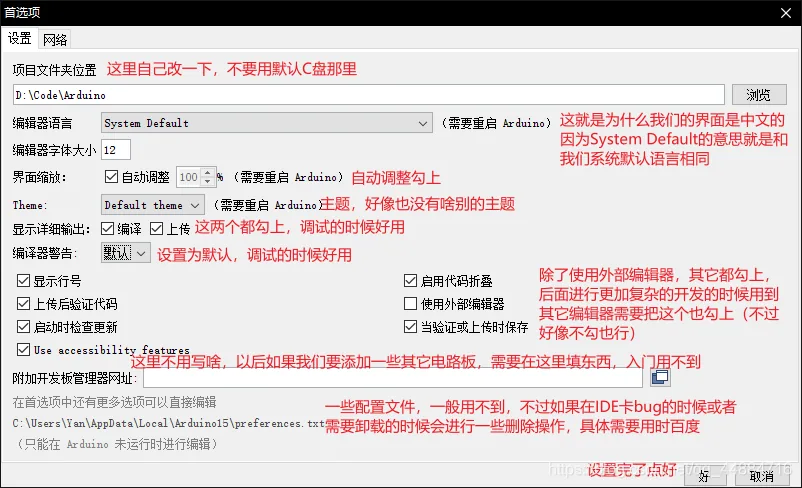Decrease interface scale with the down stepper arrow
This screenshot has height=488, width=802.
click(x=208, y=181)
